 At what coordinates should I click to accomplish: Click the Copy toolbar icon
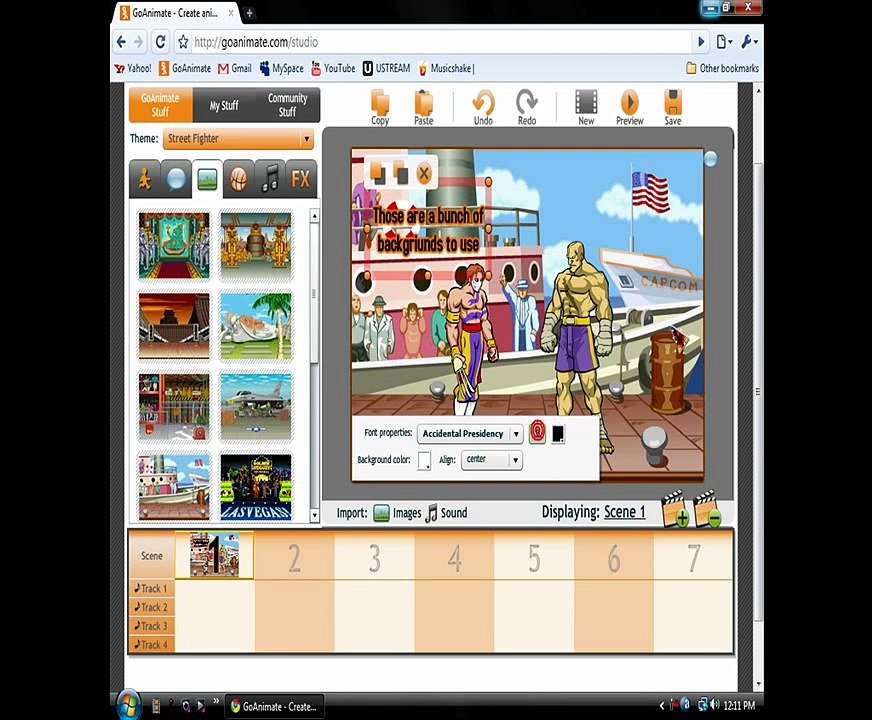click(x=380, y=107)
